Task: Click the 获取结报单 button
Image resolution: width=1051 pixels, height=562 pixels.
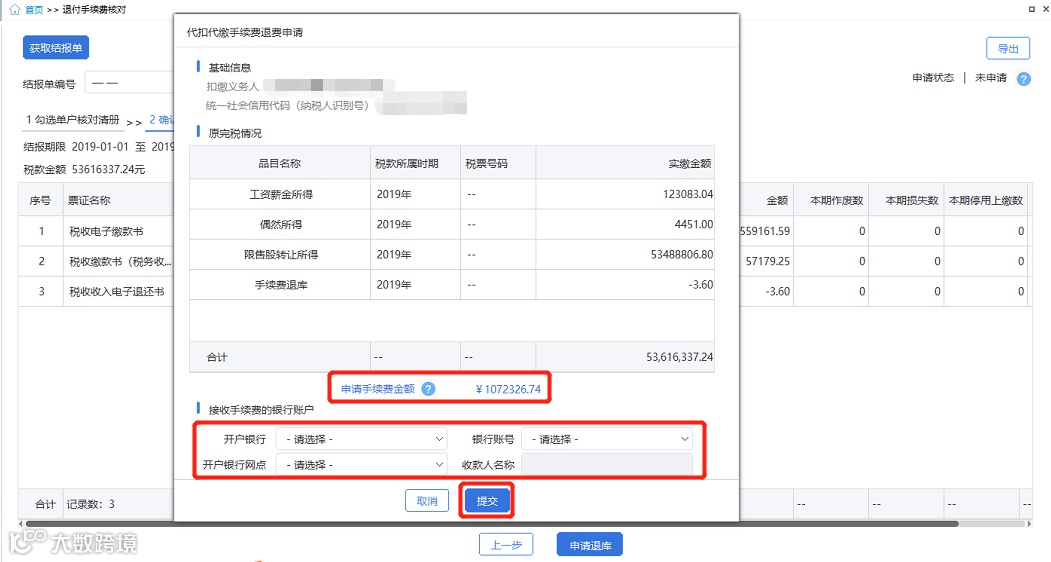Action: click(56, 48)
